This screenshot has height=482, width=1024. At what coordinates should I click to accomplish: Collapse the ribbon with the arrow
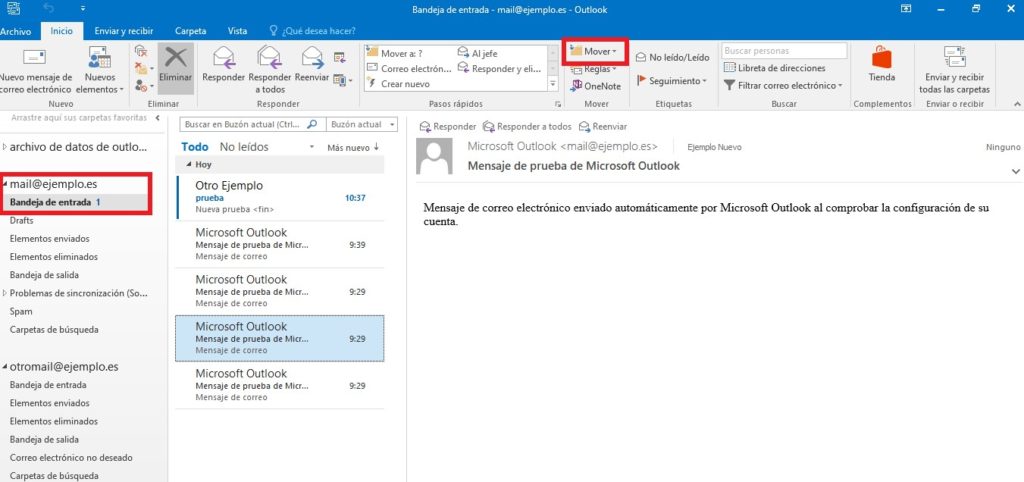coord(1016,104)
